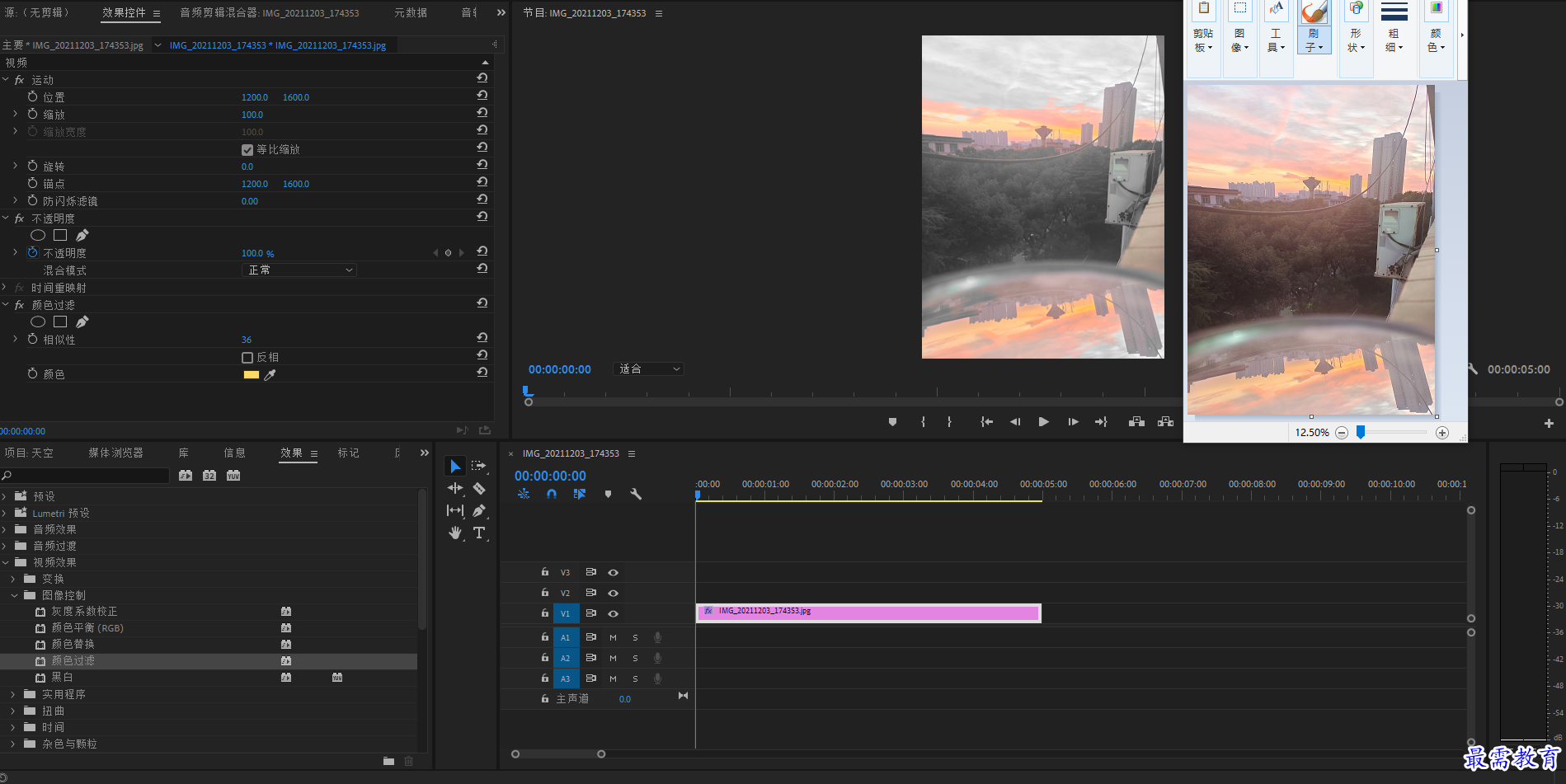
Task: Zoom out with minus button in Paint
Action: point(1342,433)
